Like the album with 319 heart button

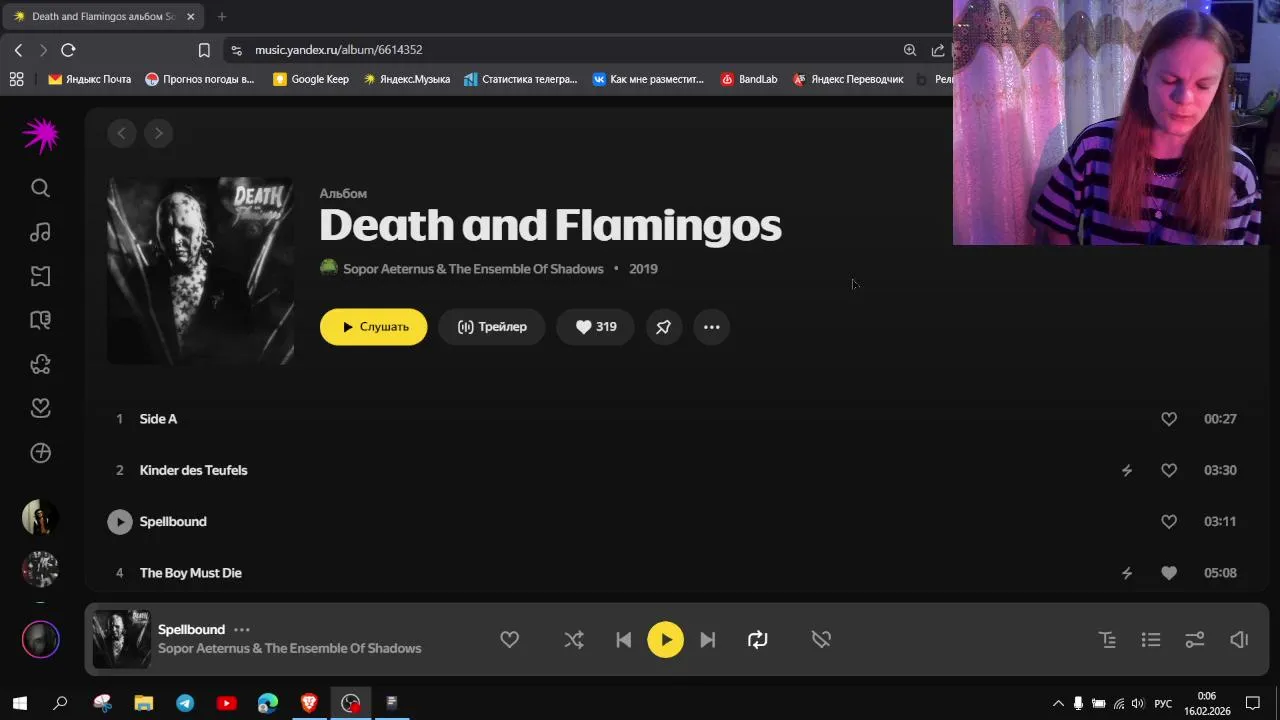[x=595, y=327]
